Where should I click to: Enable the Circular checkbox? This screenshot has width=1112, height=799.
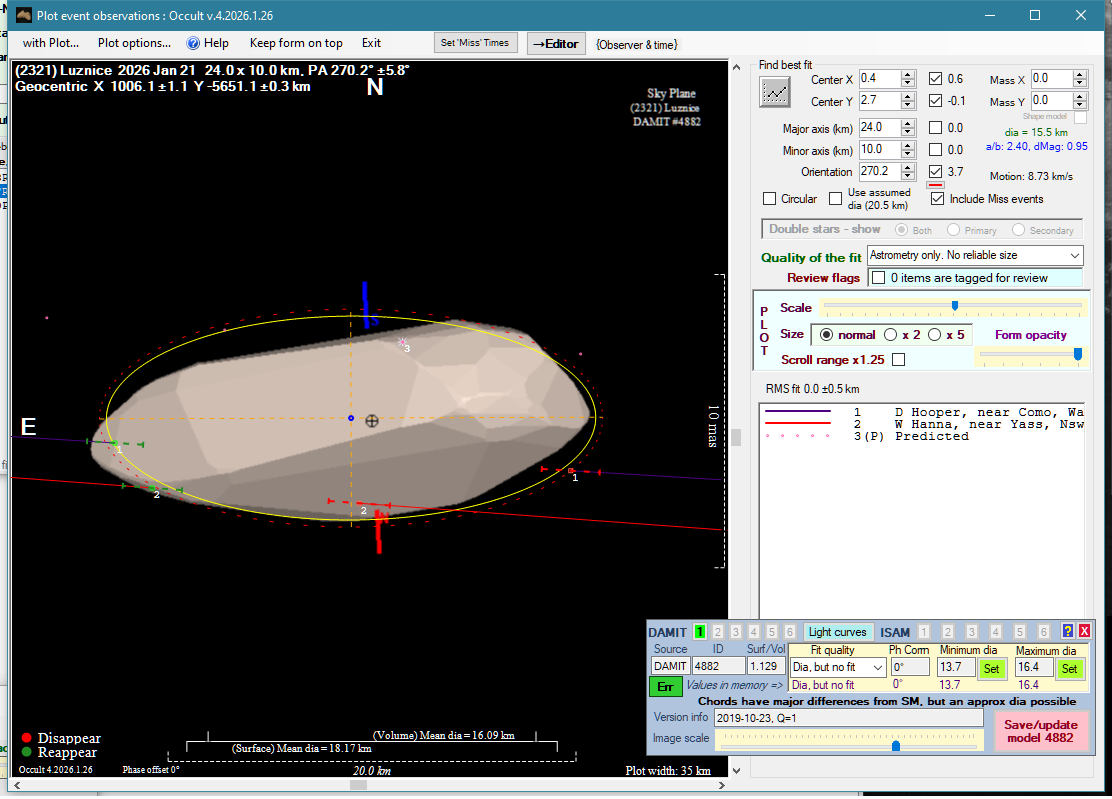(x=769, y=199)
